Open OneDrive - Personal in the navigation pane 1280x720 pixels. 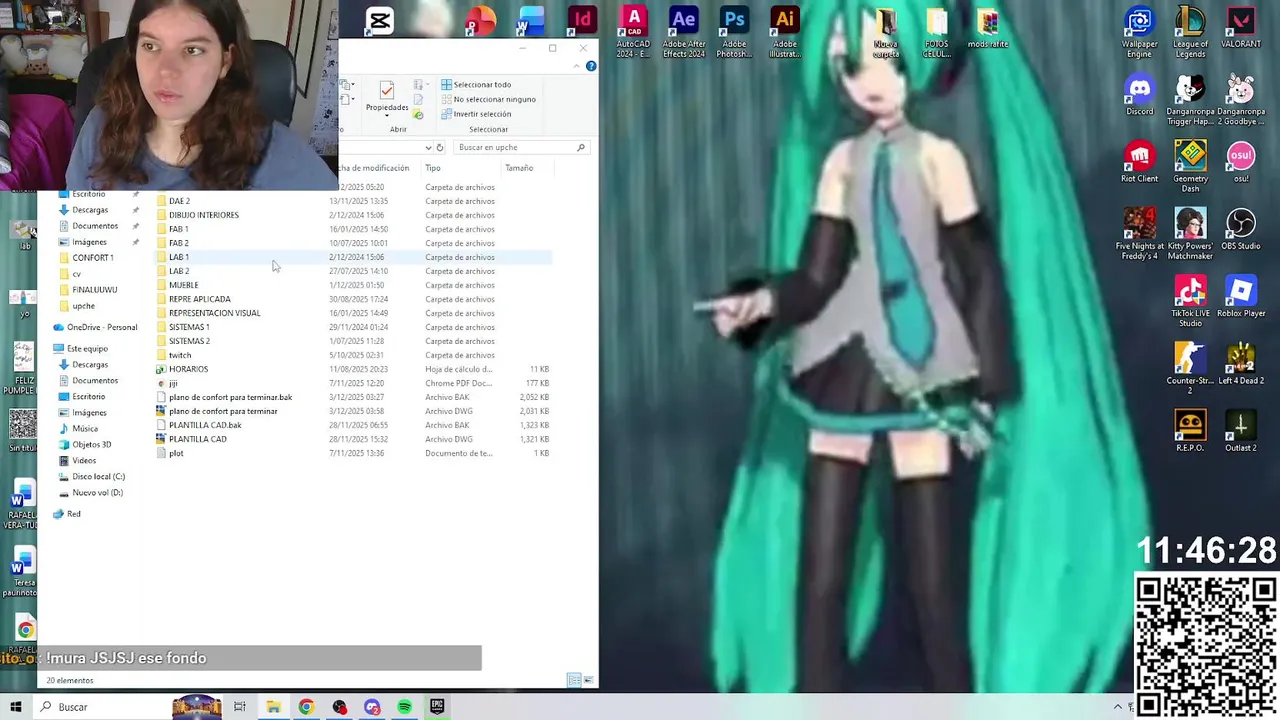(95, 327)
